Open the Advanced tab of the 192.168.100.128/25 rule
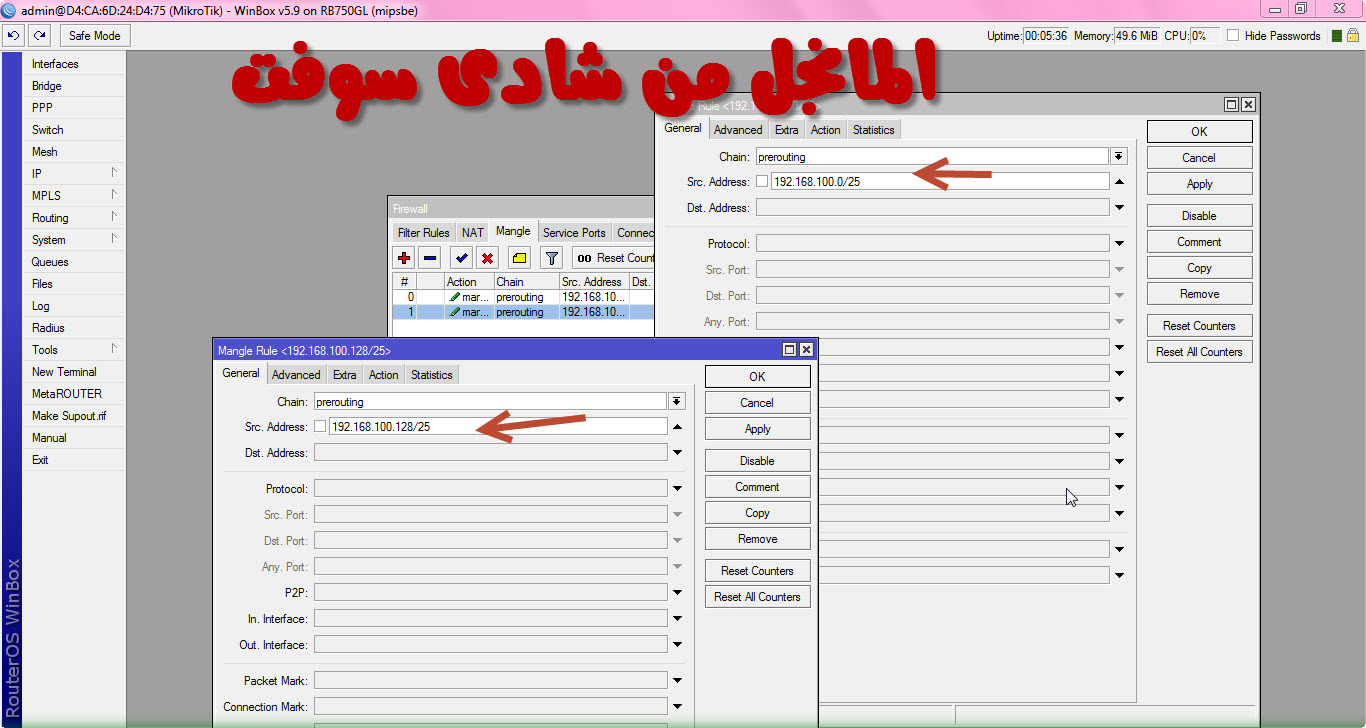Screen dimensions: 1366x728 [x=296, y=375]
